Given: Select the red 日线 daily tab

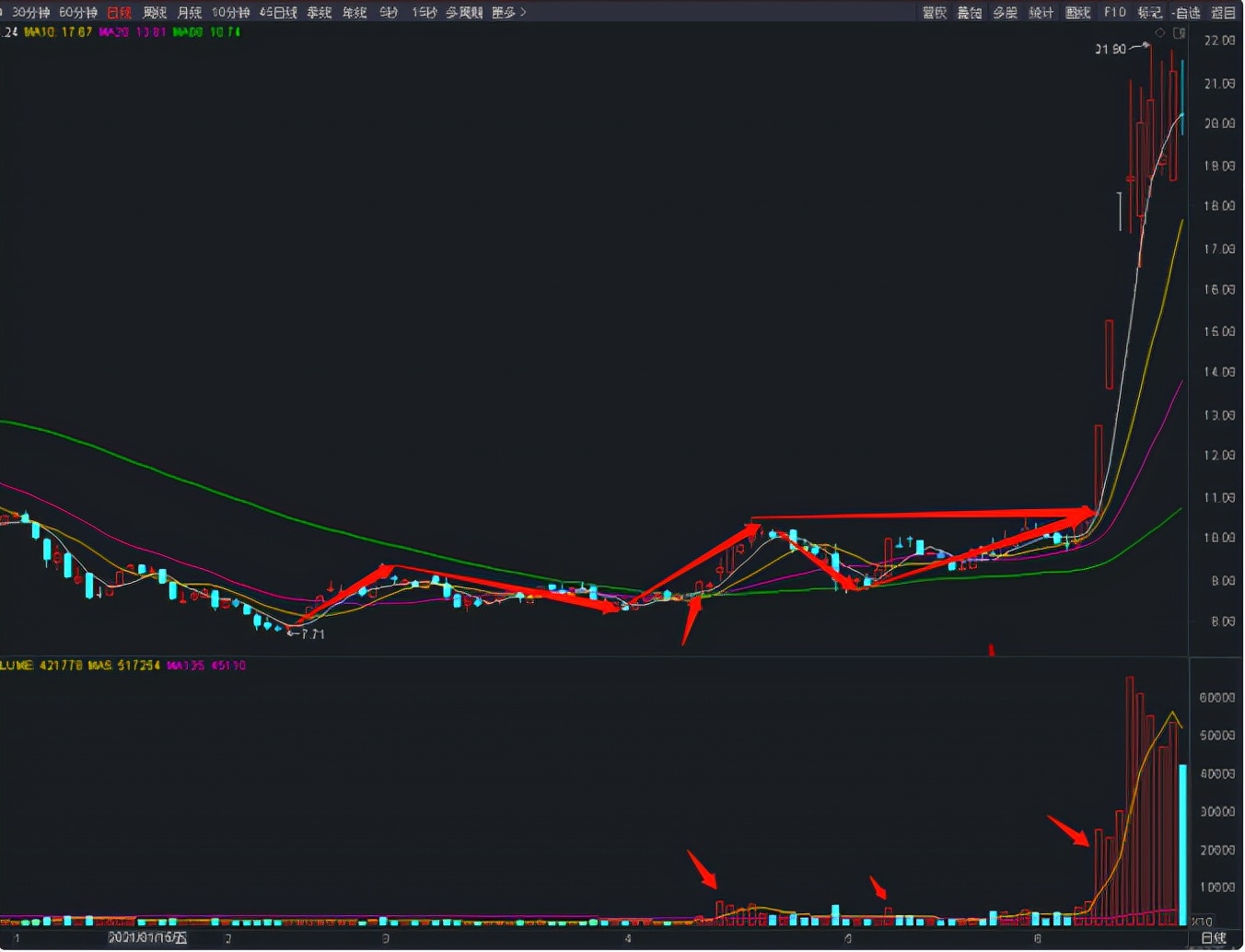Looking at the screenshot, I should click(x=119, y=12).
